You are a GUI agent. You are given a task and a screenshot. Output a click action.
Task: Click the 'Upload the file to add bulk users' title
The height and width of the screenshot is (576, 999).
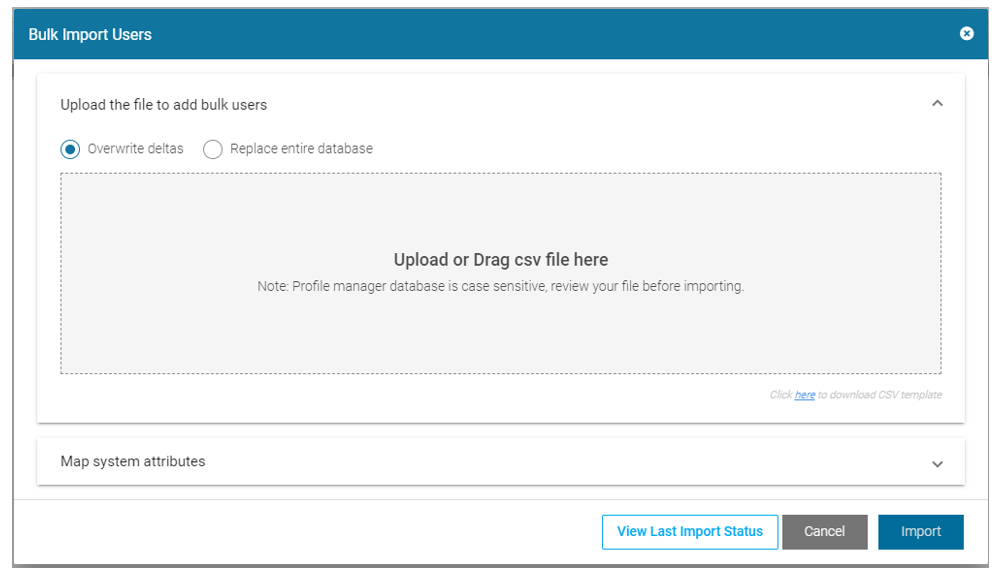163,104
